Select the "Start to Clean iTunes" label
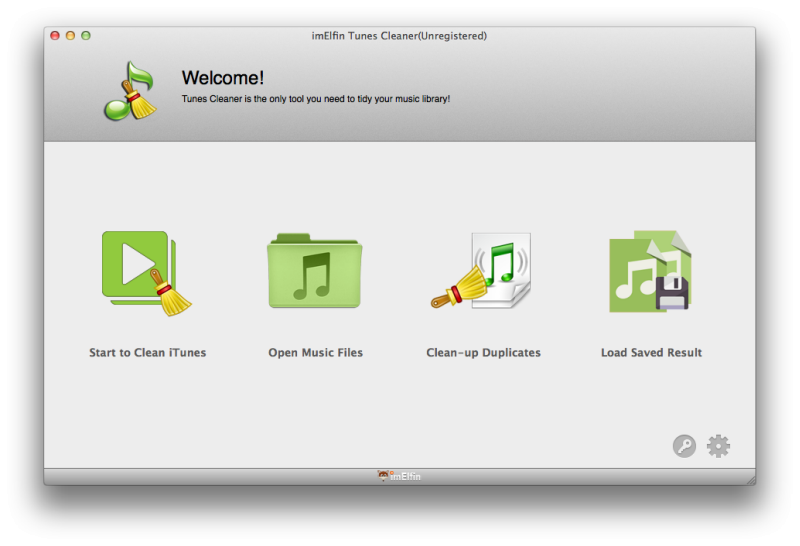This screenshot has height=546, width=800. pyautogui.click(x=147, y=353)
